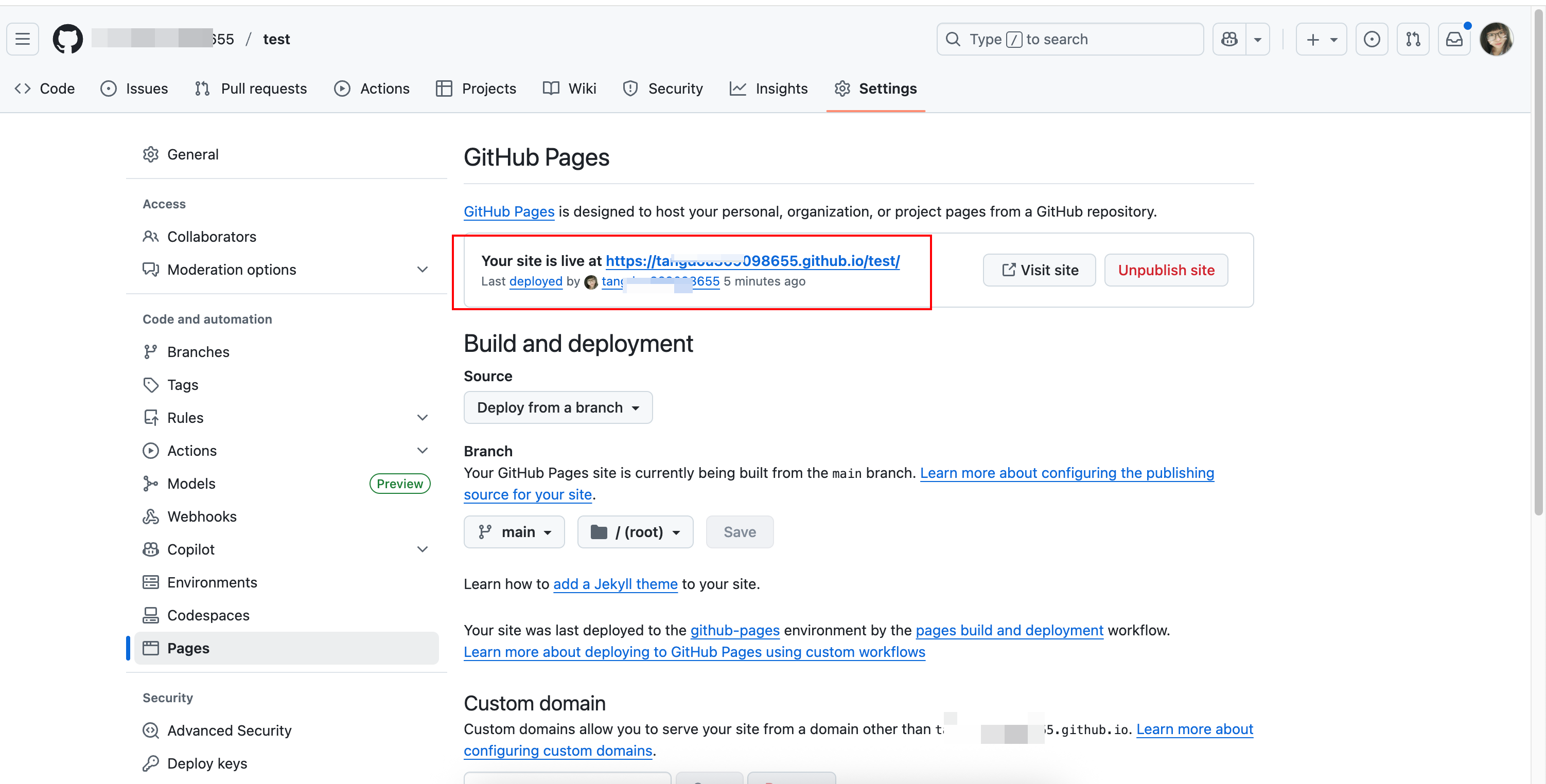Image resolution: width=1546 pixels, height=784 pixels.
Task: Open the / (root) folder dropdown
Action: (x=635, y=531)
